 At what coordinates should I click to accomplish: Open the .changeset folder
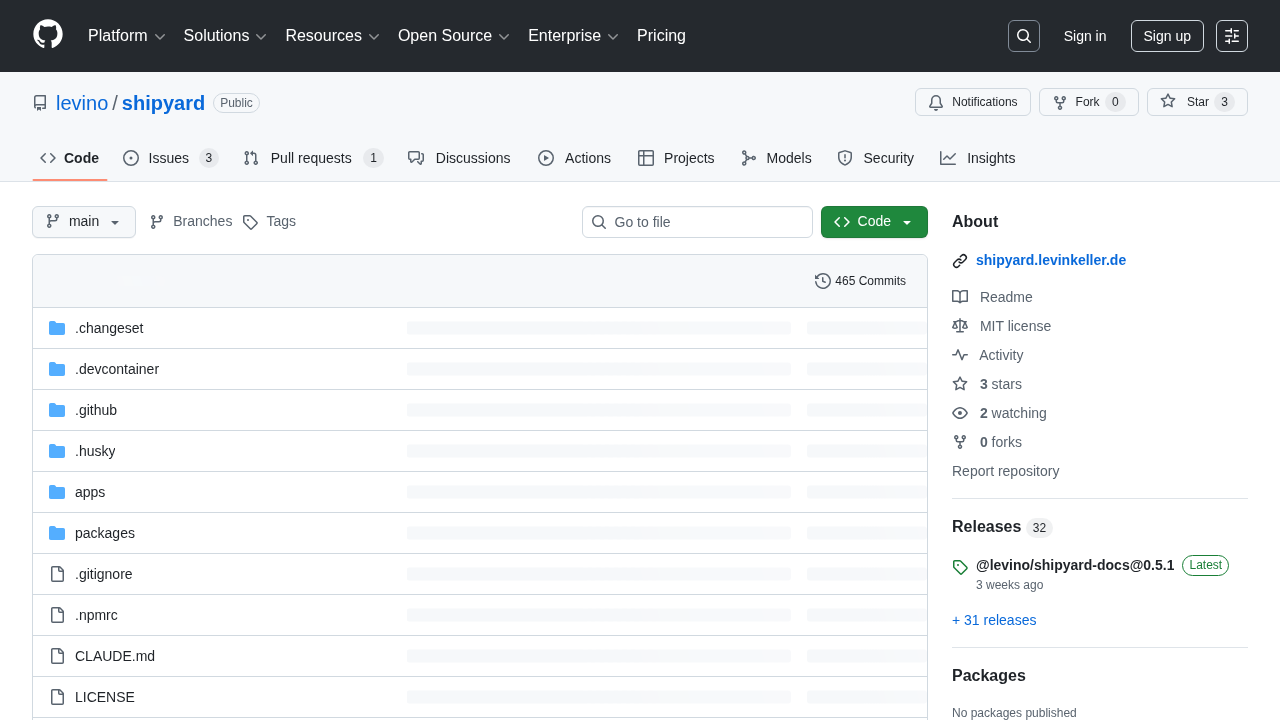click(109, 328)
